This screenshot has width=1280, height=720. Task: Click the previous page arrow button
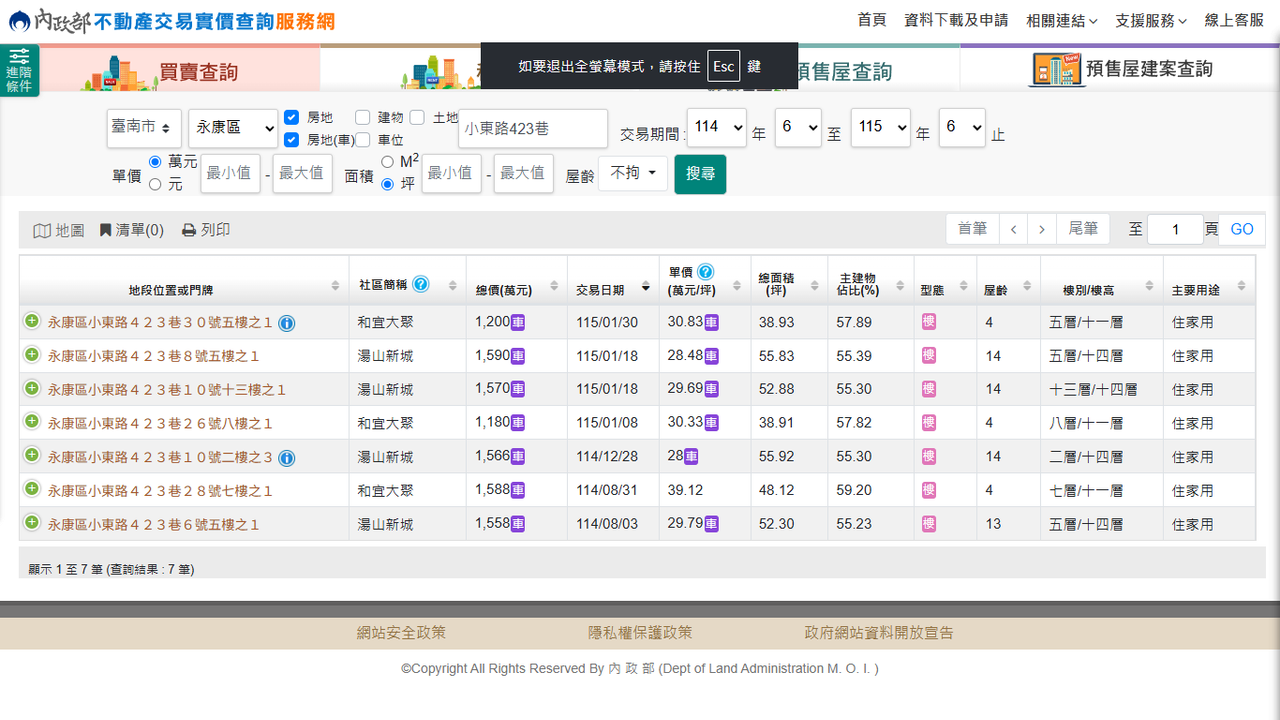tap(1013, 229)
